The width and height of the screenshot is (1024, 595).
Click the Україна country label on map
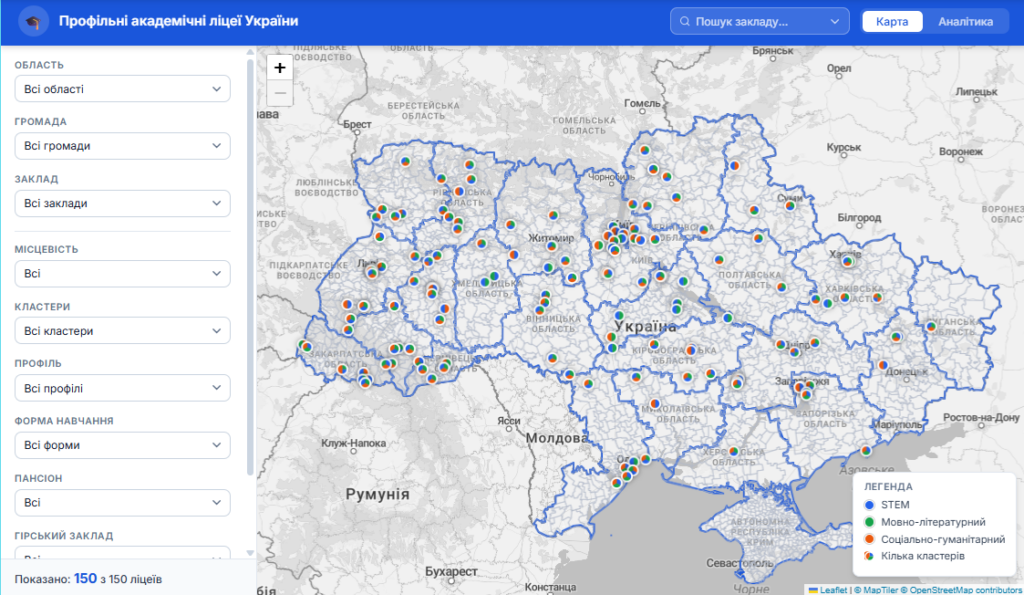click(645, 326)
